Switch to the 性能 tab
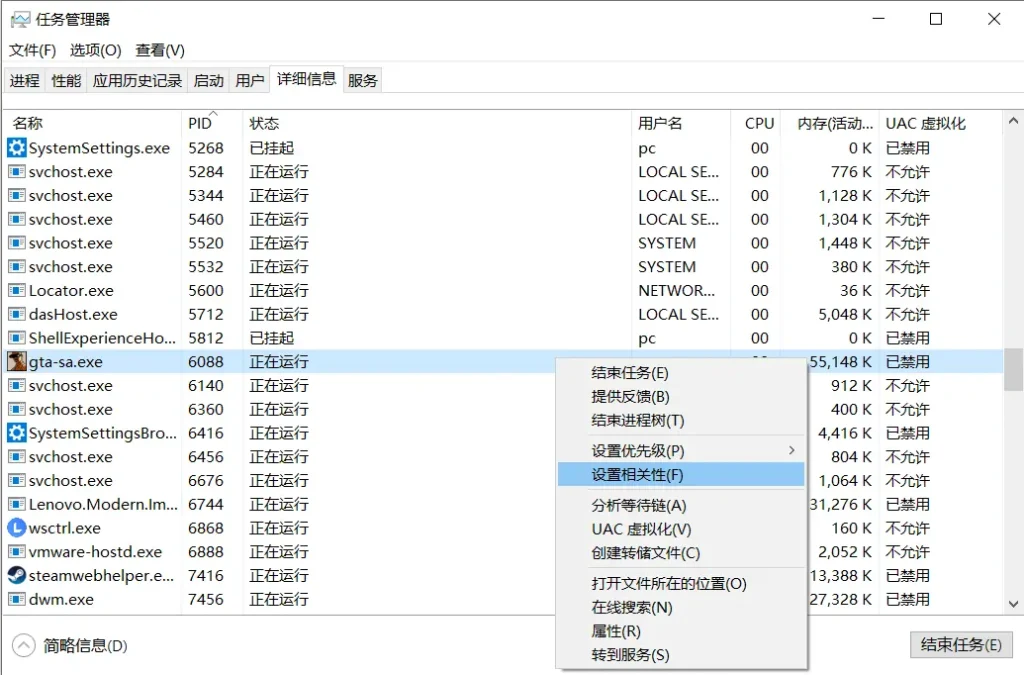 [x=65, y=80]
